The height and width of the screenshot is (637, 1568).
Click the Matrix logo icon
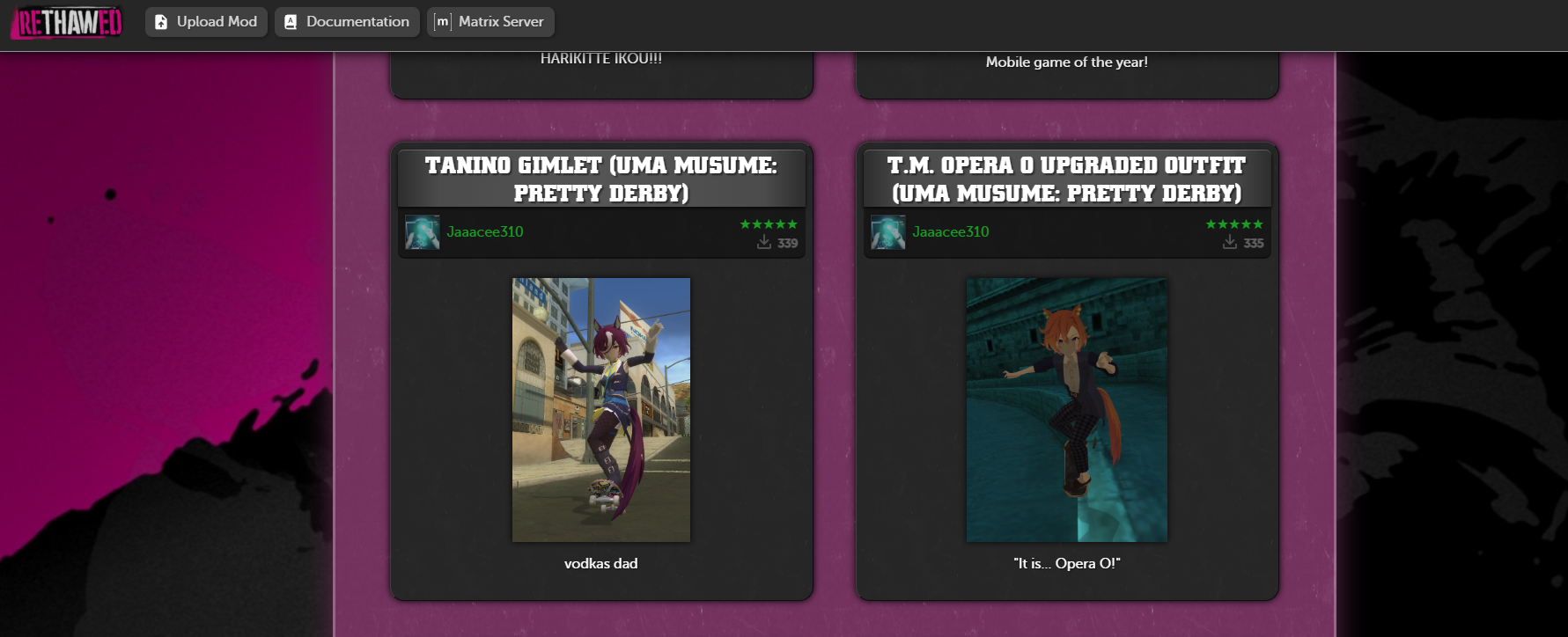(443, 22)
